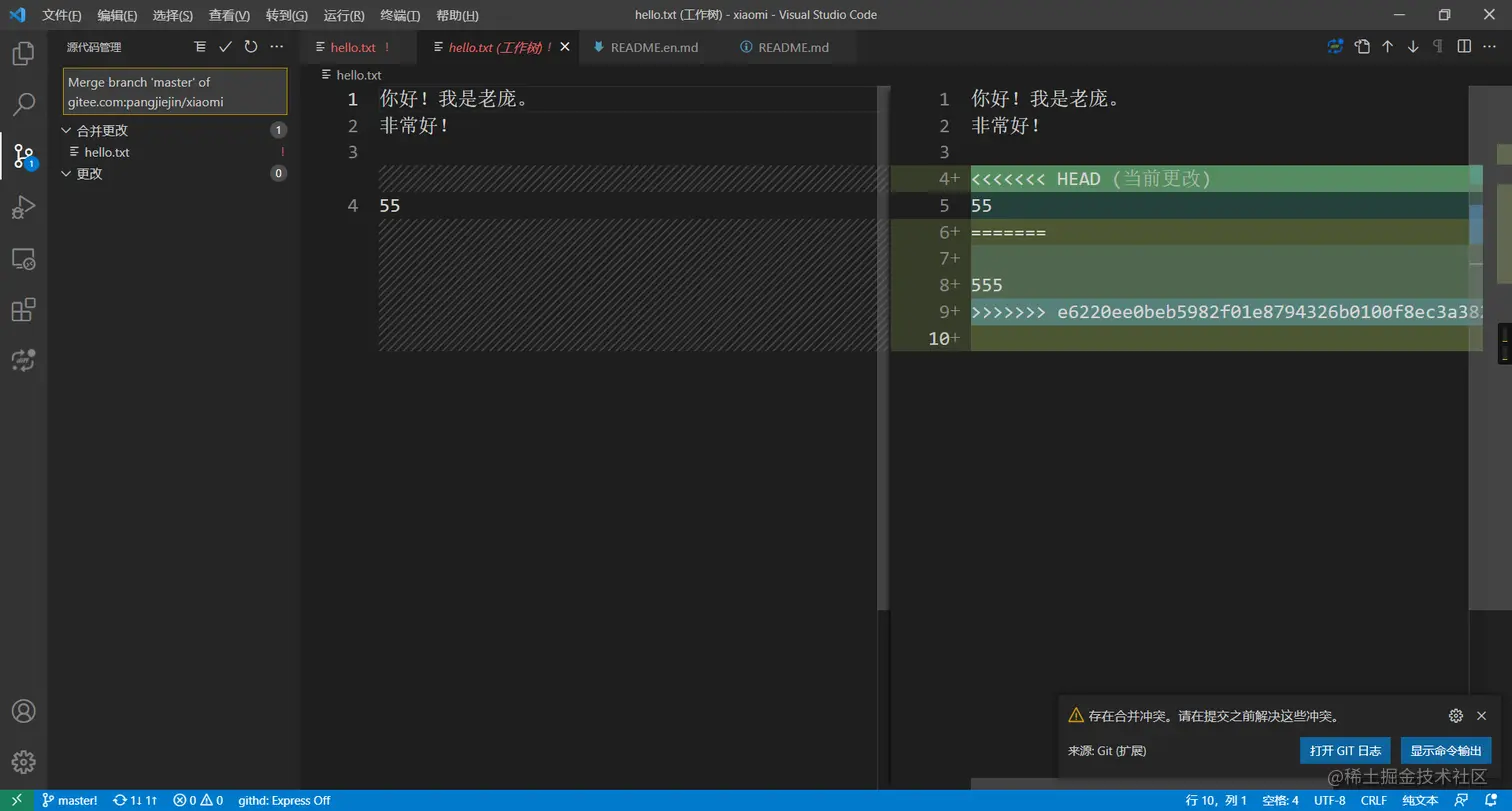
Task: Open the file from diff editor toolbar
Action: coord(1362,46)
